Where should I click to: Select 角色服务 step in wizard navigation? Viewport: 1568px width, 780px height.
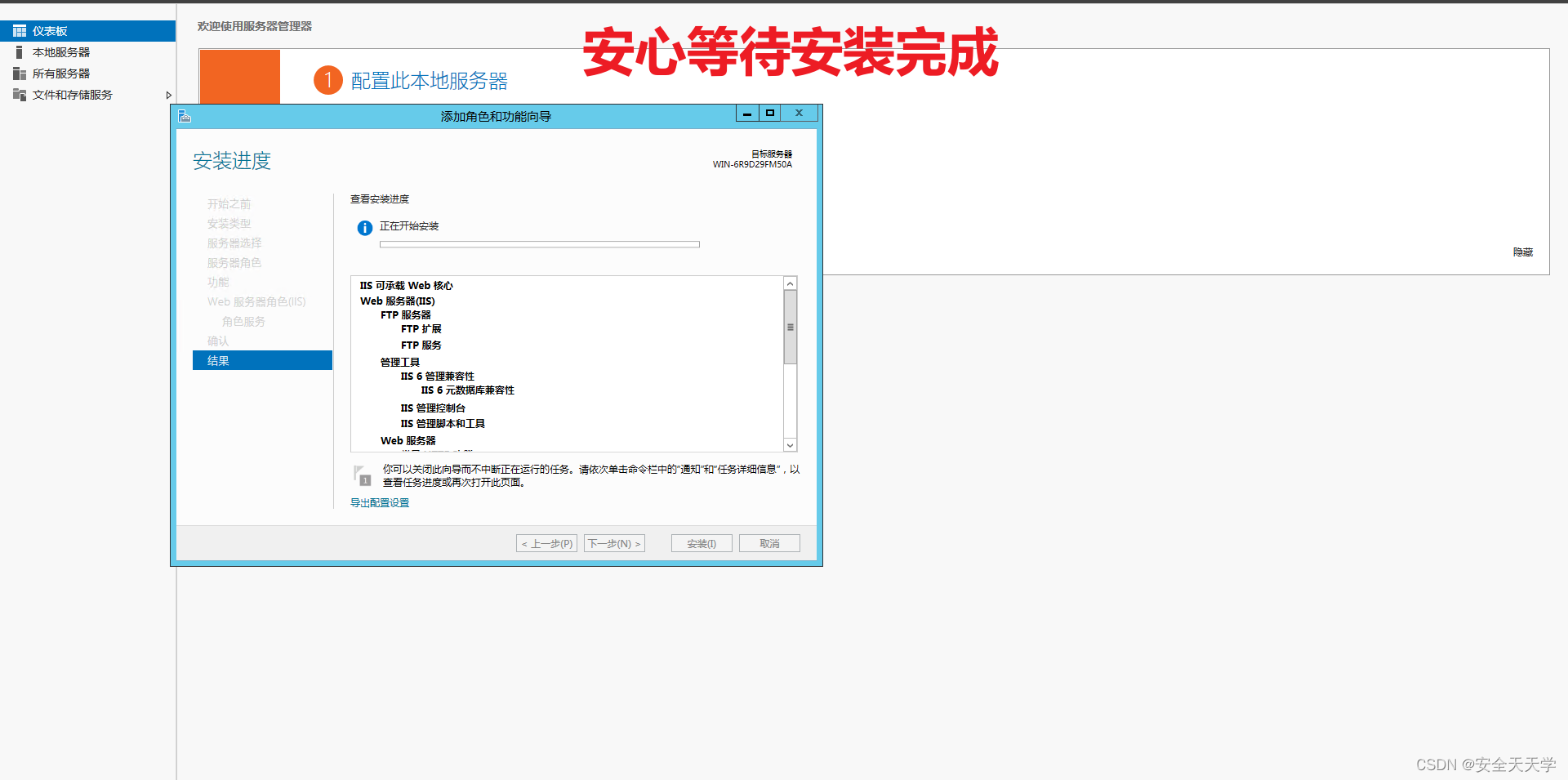coord(243,322)
